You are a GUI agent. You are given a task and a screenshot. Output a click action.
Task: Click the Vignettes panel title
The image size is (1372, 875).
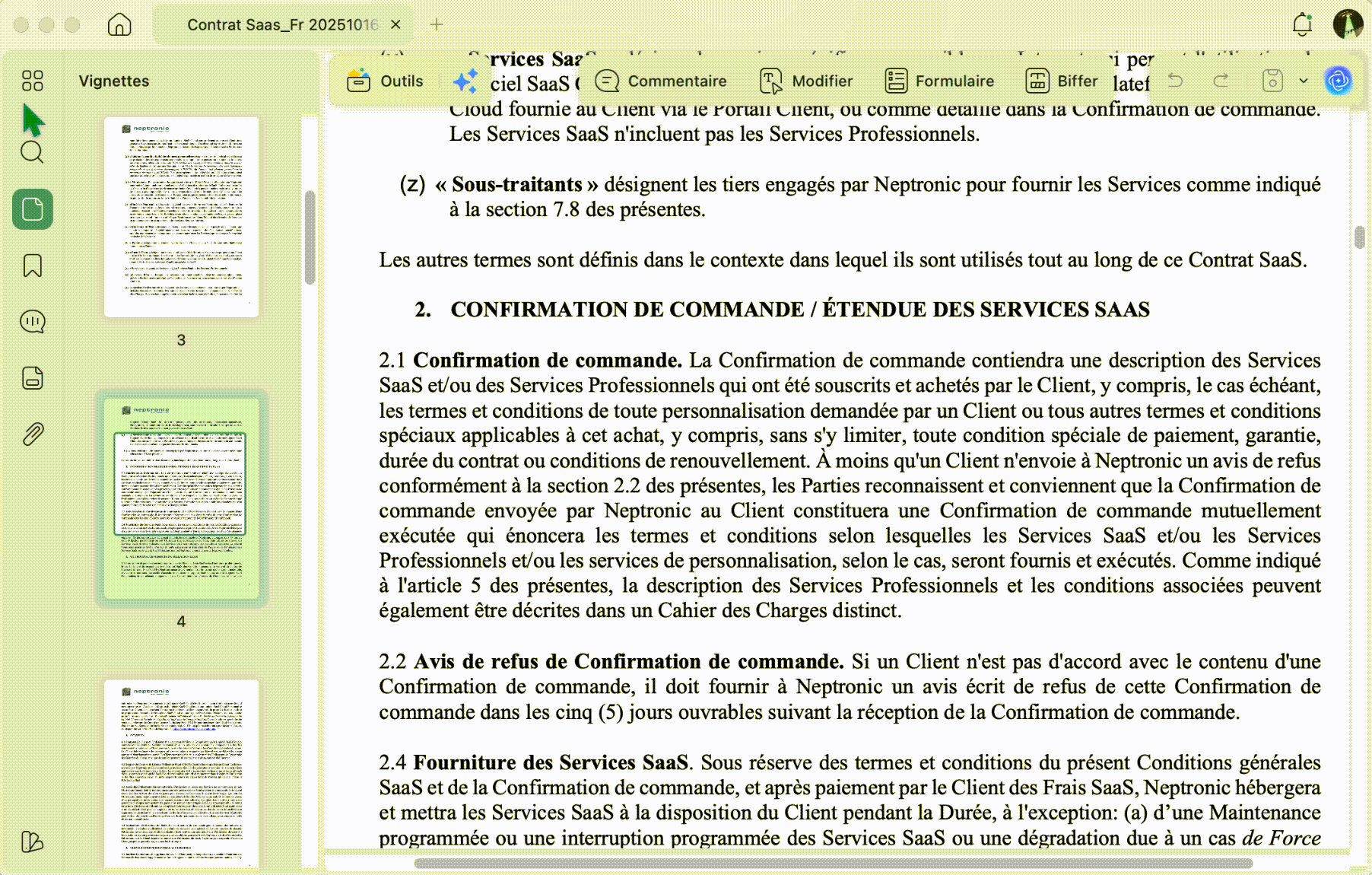click(x=114, y=81)
